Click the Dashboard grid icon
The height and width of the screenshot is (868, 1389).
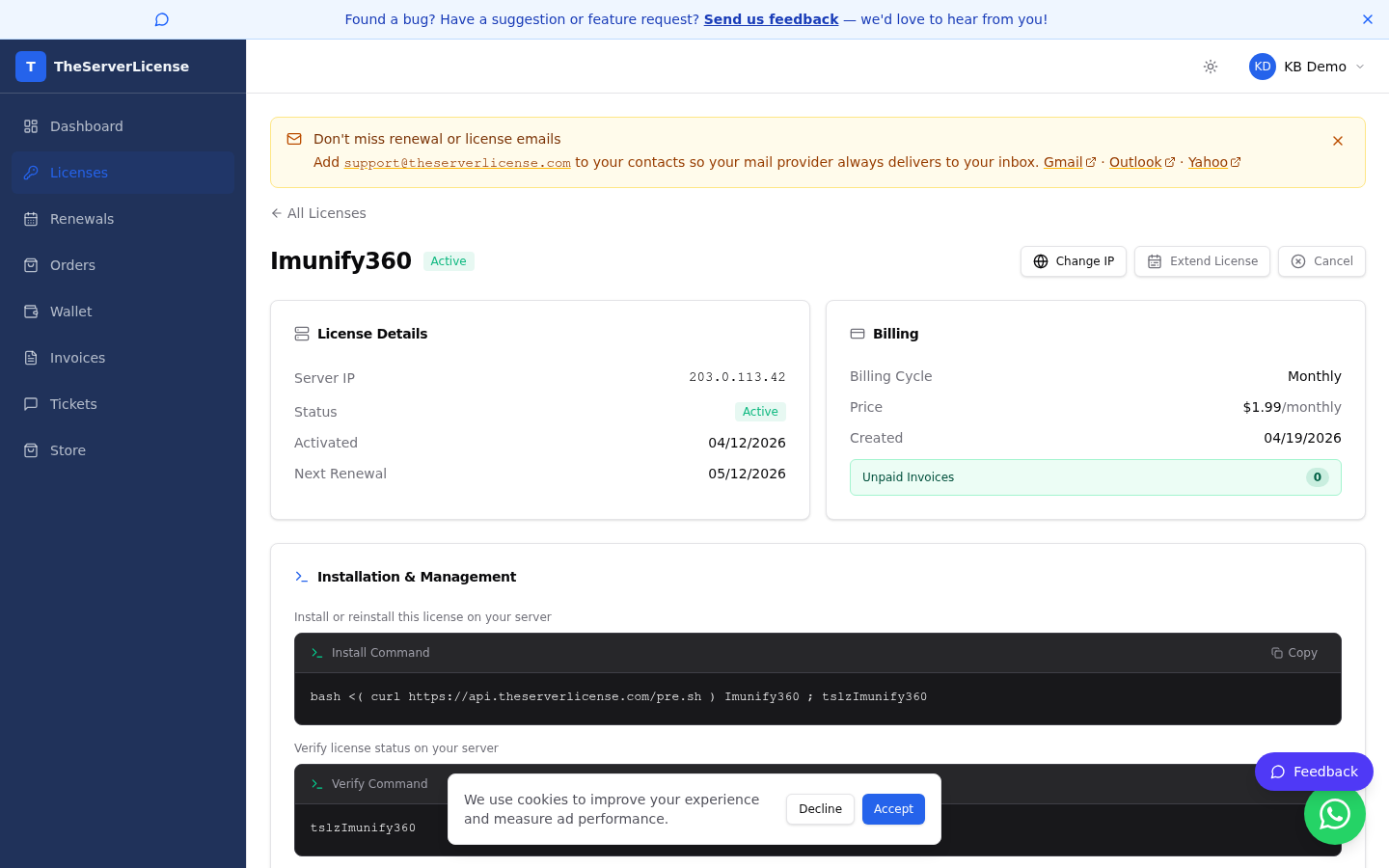point(31,126)
